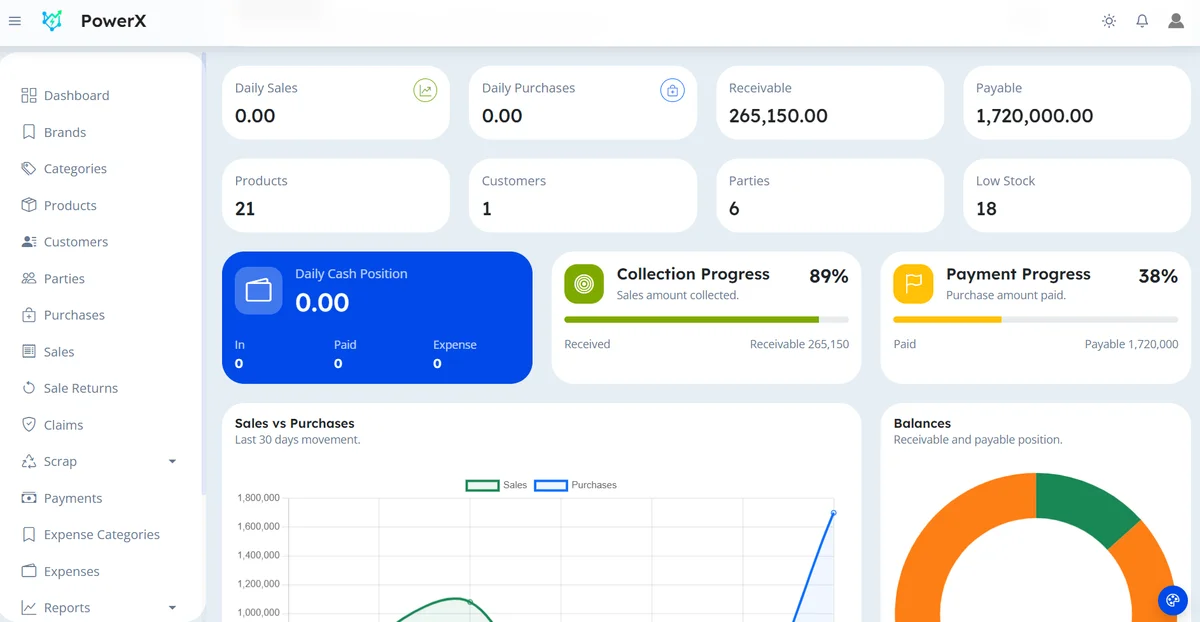
Task: Click the 89% collection percentage
Action: click(829, 277)
